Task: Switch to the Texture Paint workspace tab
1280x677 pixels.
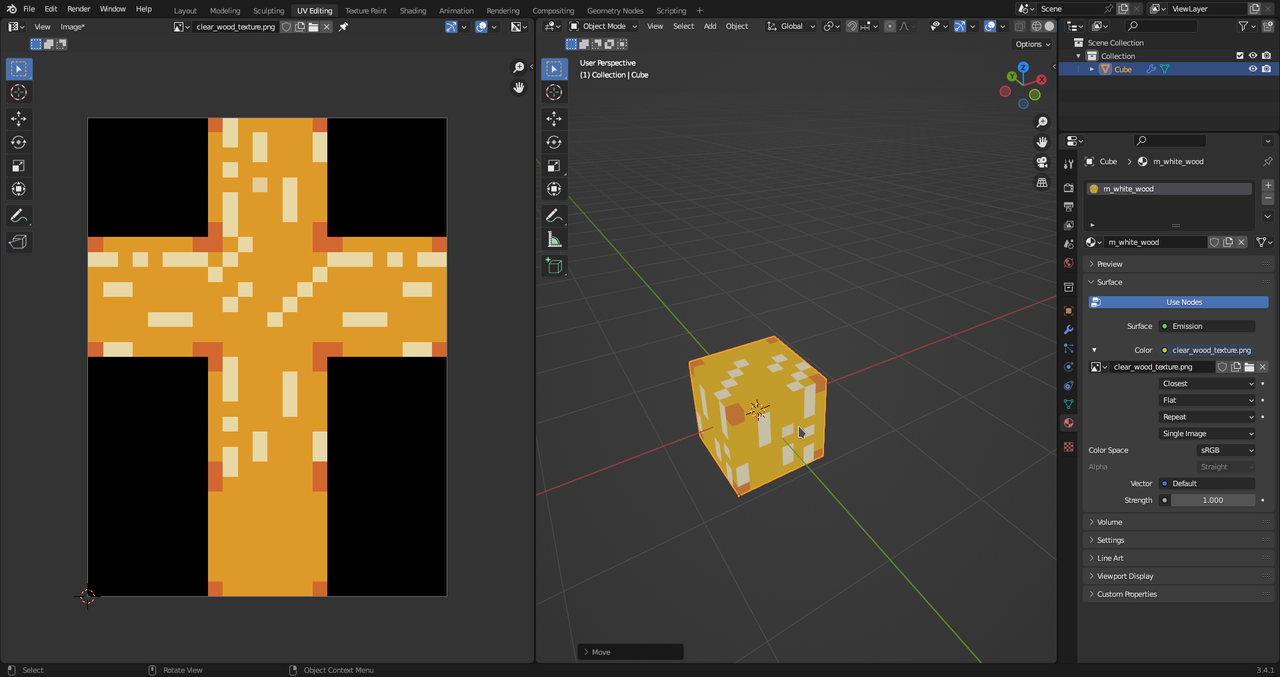Action: [366, 10]
